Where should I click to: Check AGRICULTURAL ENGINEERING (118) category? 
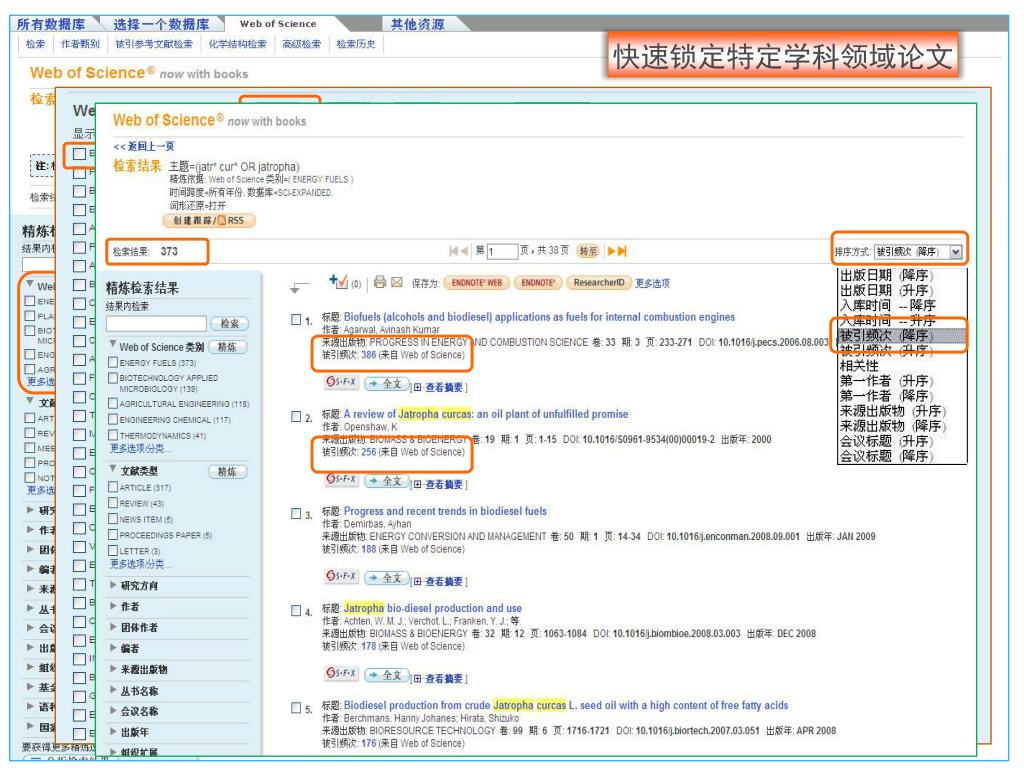point(113,404)
